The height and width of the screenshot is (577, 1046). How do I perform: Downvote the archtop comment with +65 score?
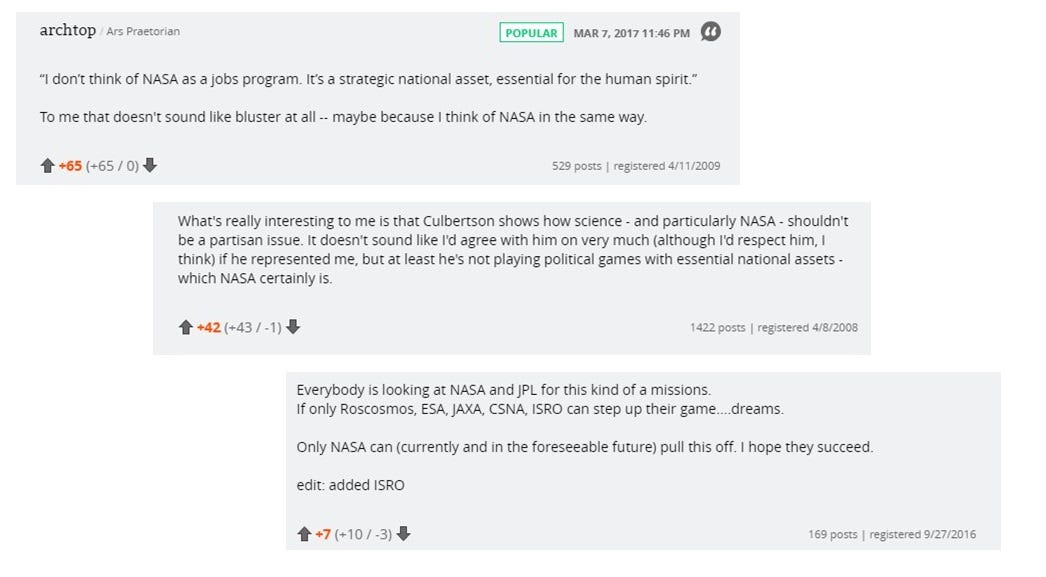click(x=150, y=166)
